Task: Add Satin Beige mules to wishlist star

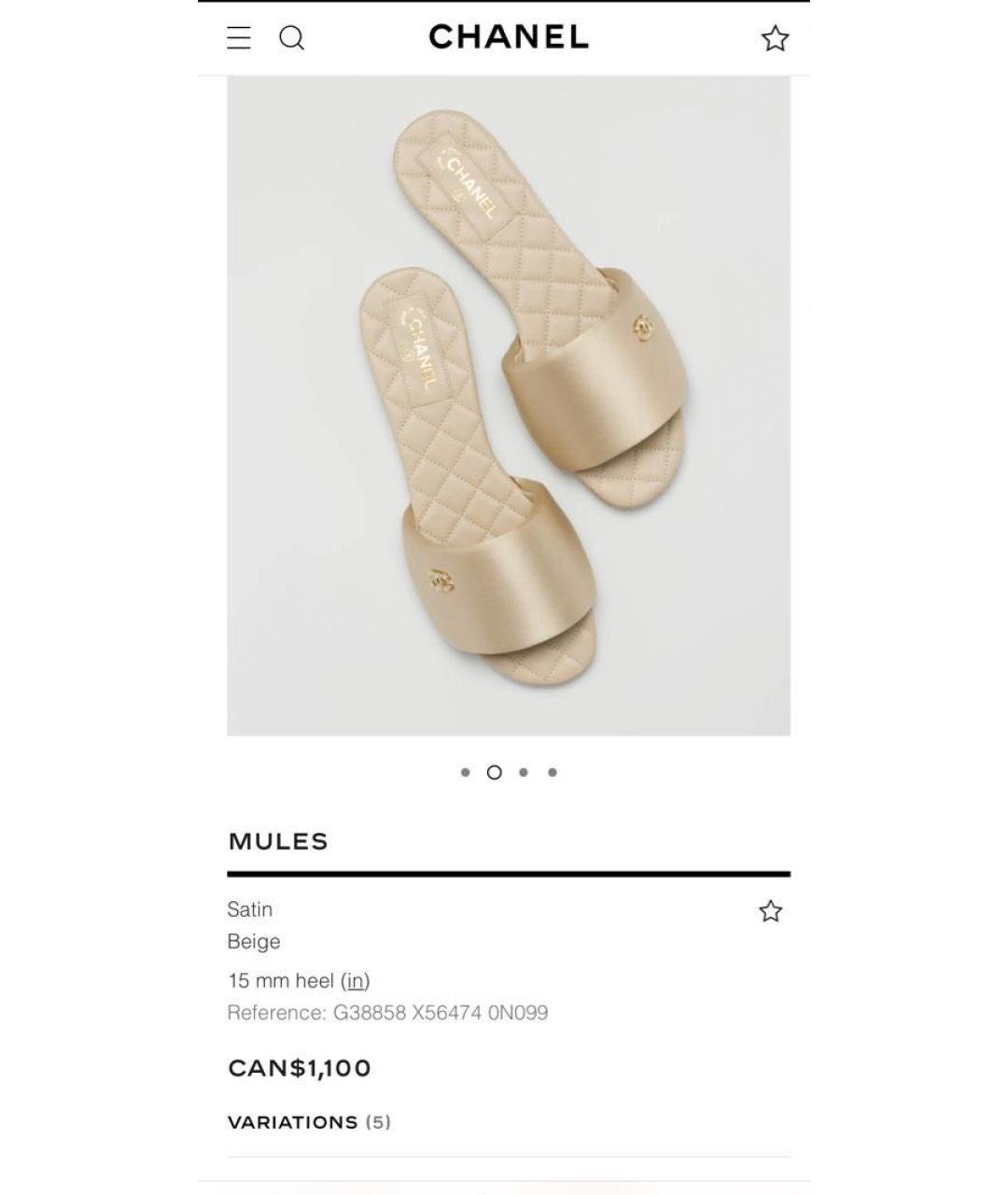Action: [x=770, y=911]
